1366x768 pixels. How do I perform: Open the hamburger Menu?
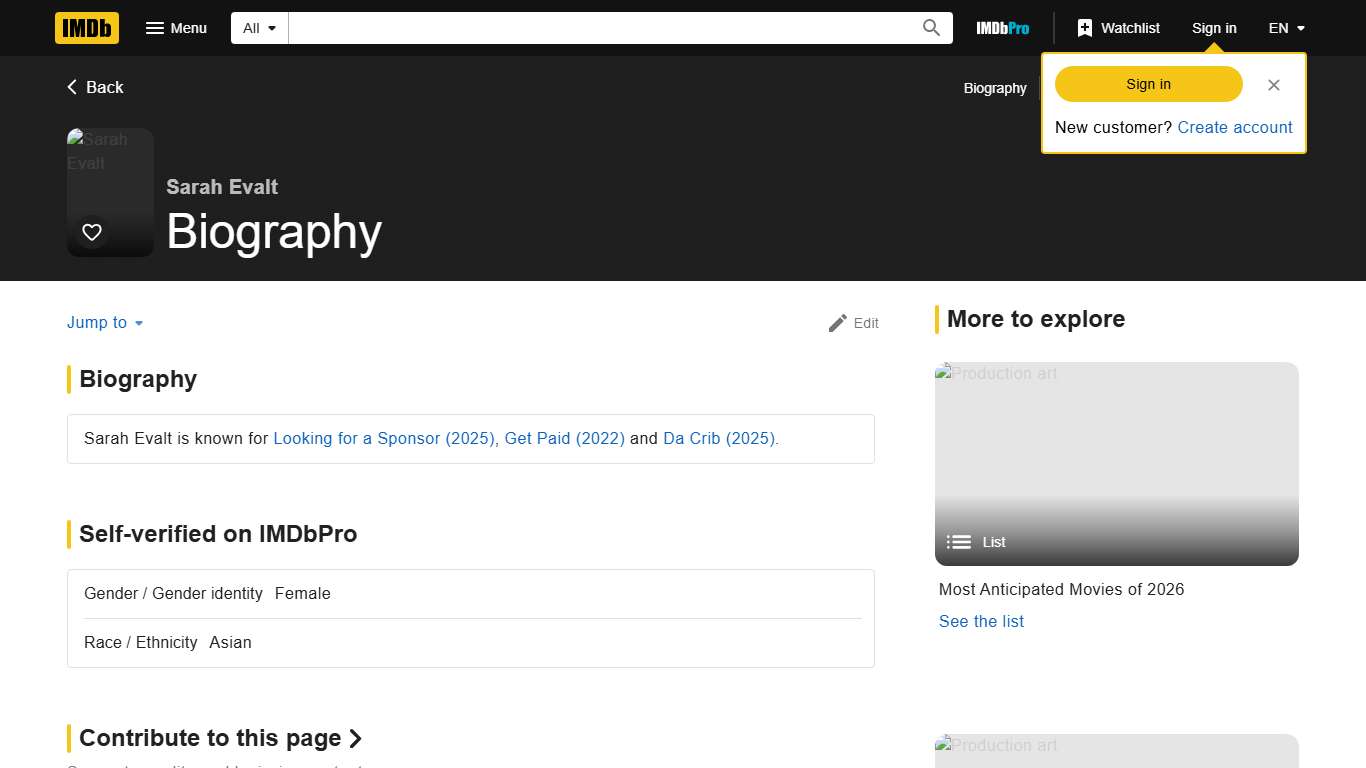coord(176,28)
